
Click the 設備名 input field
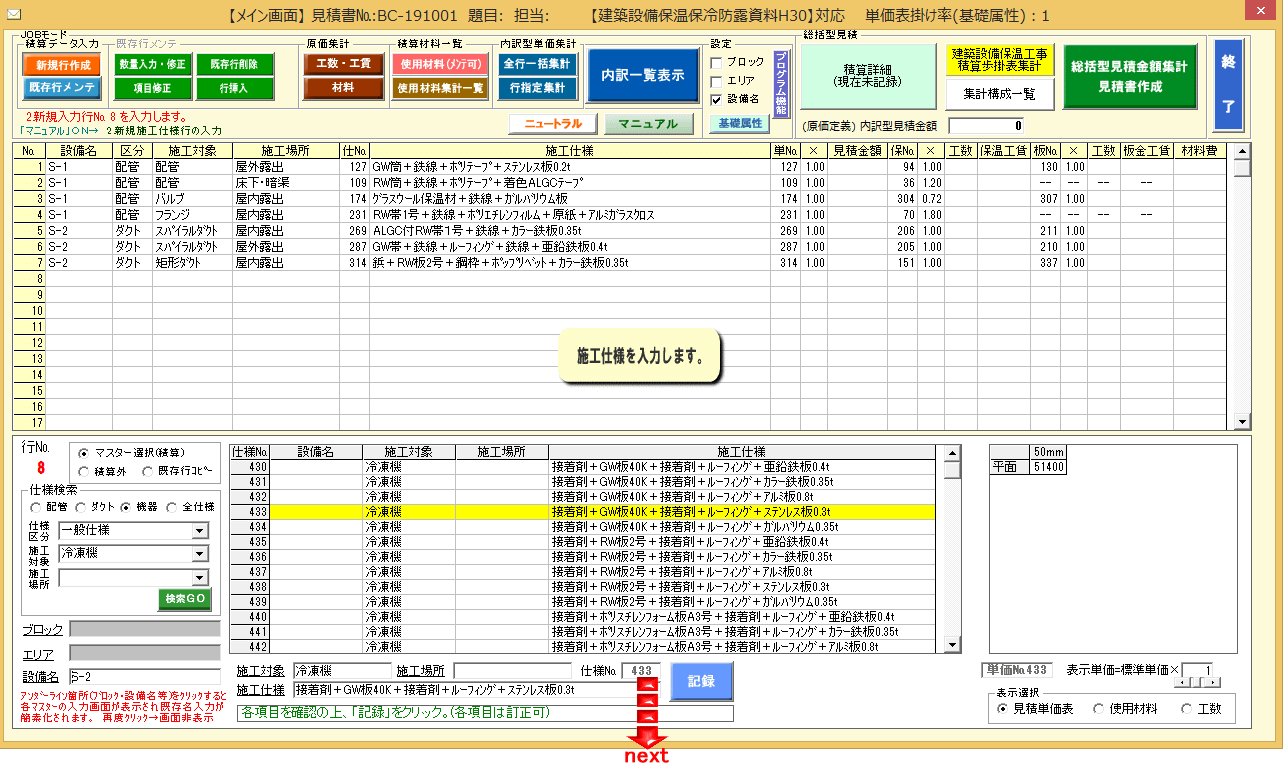(x=144, y=678)
